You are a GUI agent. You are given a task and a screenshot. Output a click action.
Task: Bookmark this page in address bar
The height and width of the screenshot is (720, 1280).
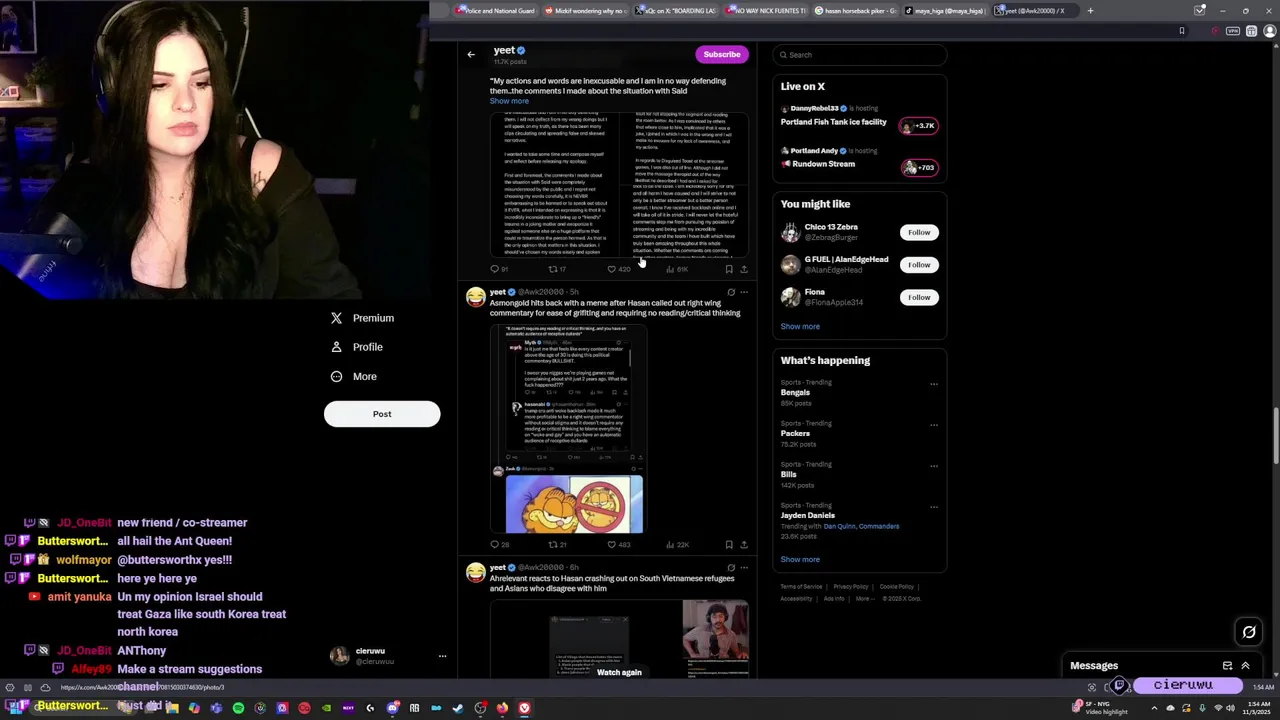[1181, 31]
